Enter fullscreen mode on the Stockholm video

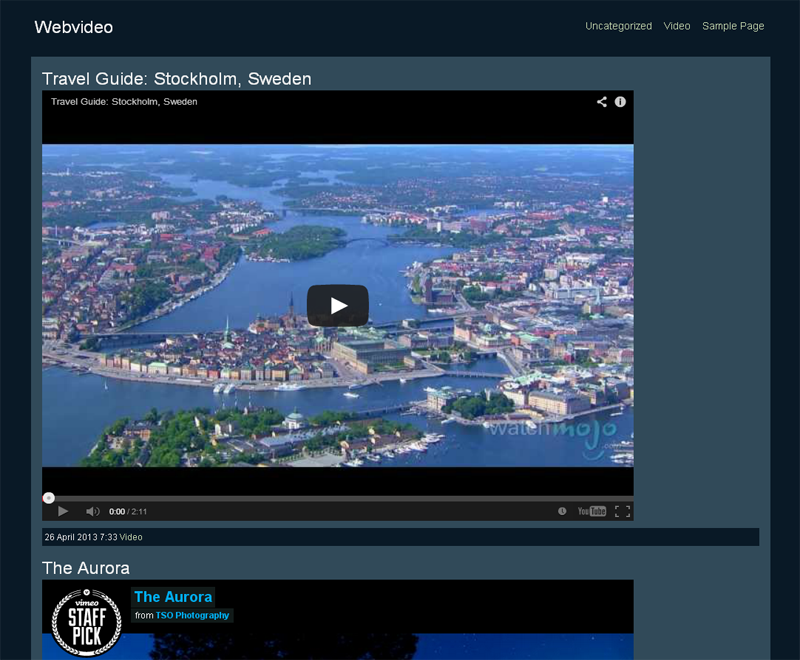pos(624,510)
